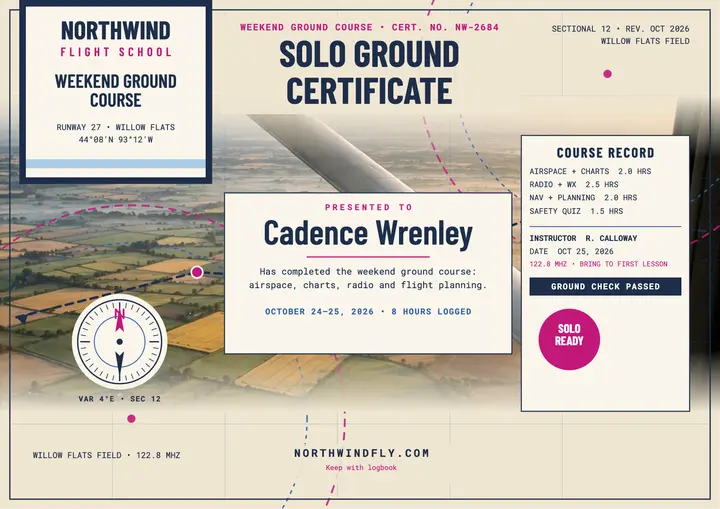This screenshot has width=720, height=509.
Task: Select the FLIGHT SCHOOL subtitle
Action: [x=116, y=52]
